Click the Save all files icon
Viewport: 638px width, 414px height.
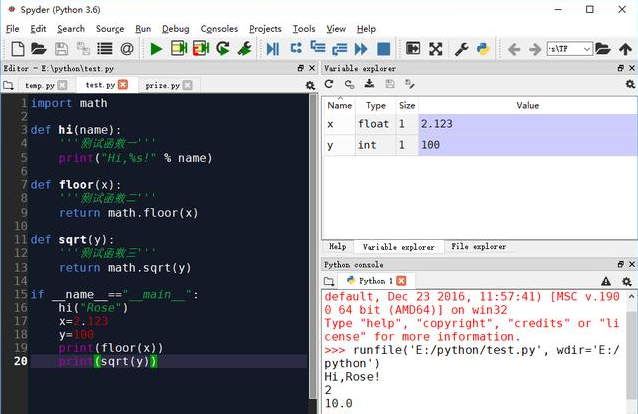pyautogui.click(x=83, y=49)
